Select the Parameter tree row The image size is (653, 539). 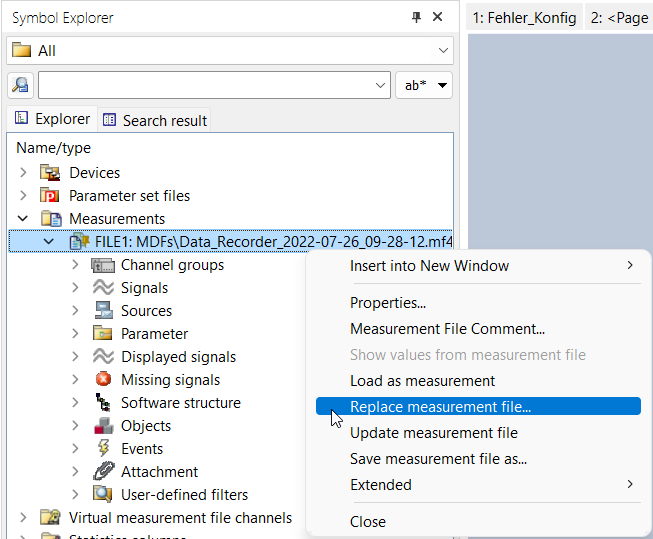[x=154, y=334]
